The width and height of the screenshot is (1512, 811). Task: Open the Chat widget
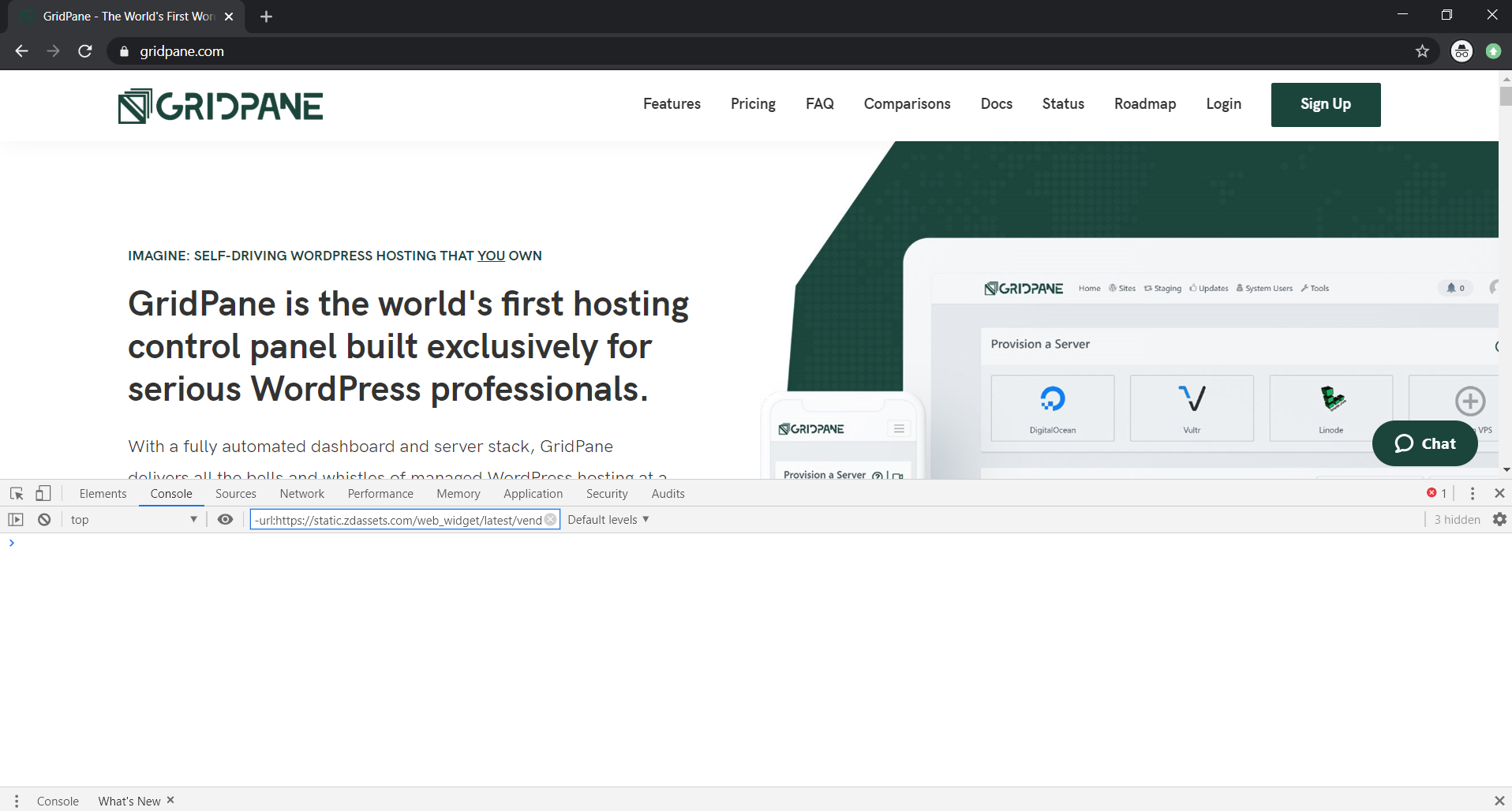[1425, 443]
